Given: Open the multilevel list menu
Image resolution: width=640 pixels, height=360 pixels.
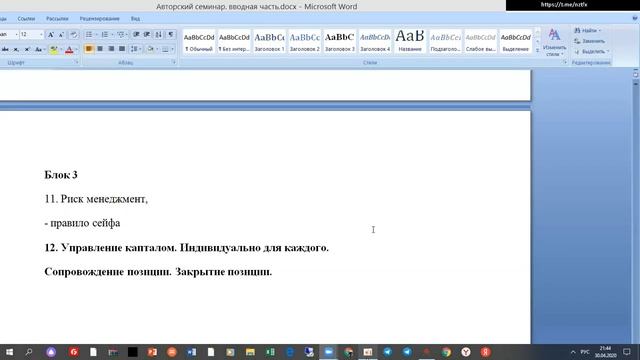Looking at the screenshot, I should [x=121, y=35].
